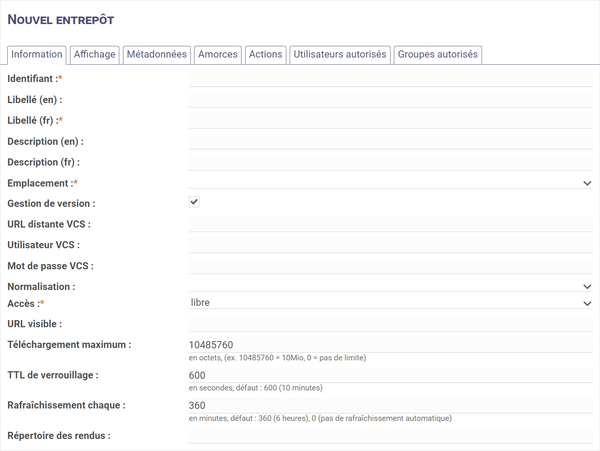Open the Affichage tab
600x451 pixels.
pyautogui.click(x=95, y=55)
